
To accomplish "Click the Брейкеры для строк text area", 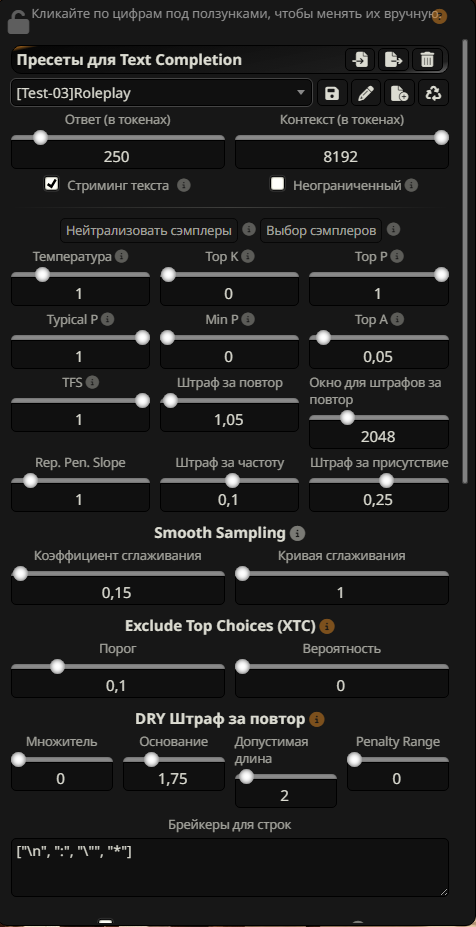I will pos(229,867).
